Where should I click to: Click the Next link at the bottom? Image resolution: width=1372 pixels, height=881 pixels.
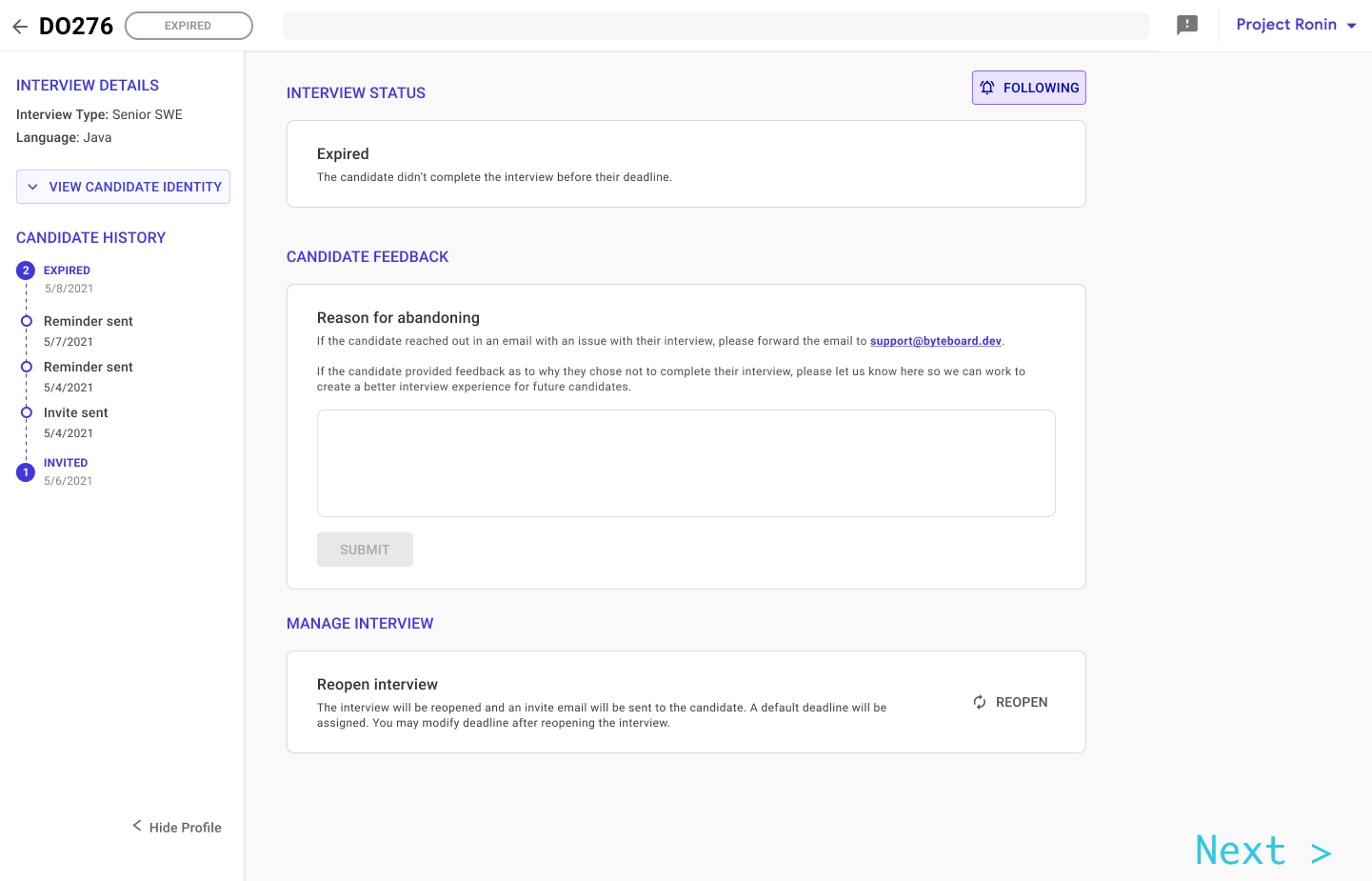click(1262, 851)
